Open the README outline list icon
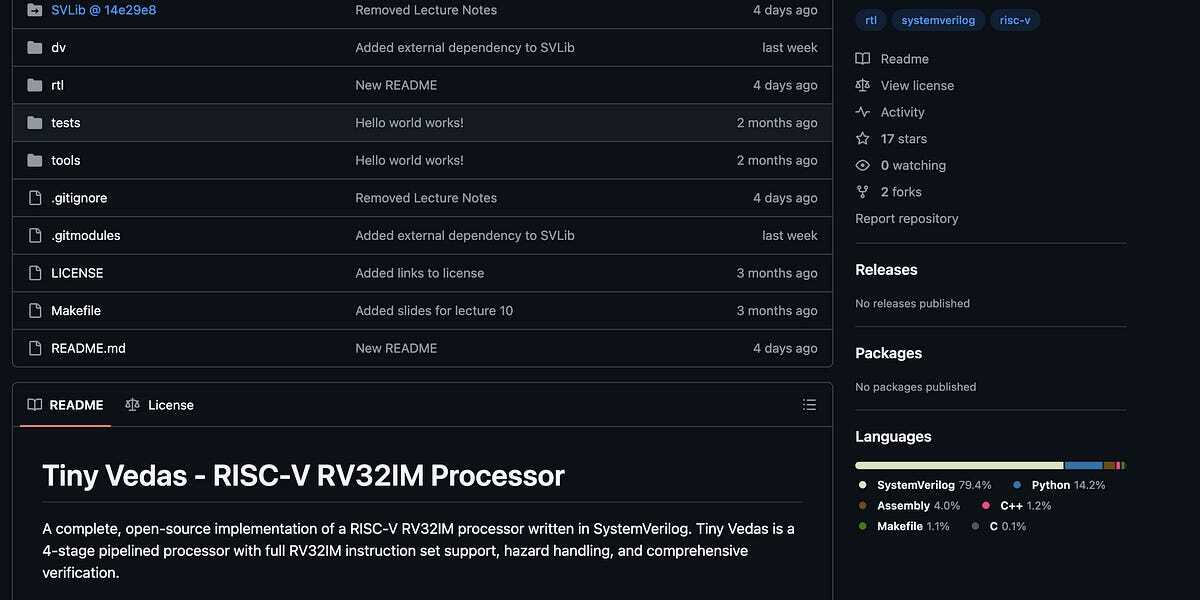1200x600 pixels. tap(809, 405)
